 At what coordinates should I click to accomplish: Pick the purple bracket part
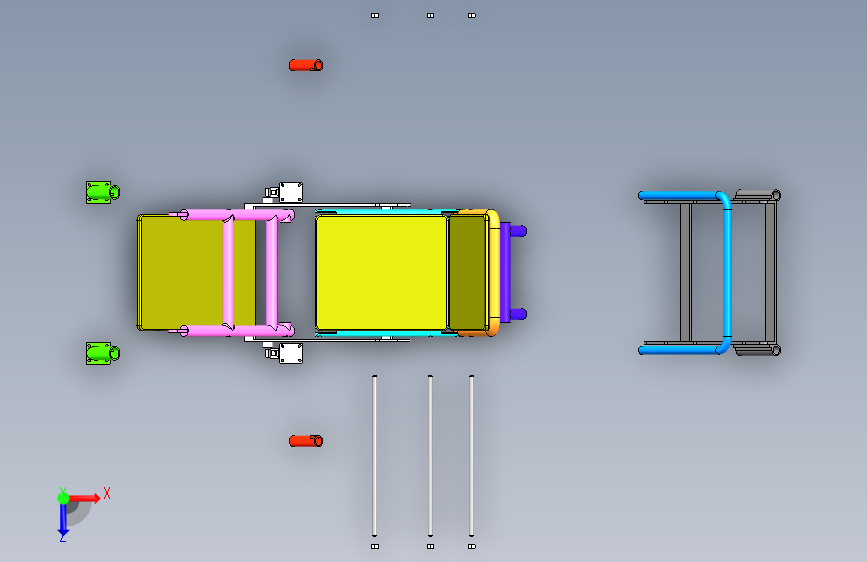(x=505, y=273)
